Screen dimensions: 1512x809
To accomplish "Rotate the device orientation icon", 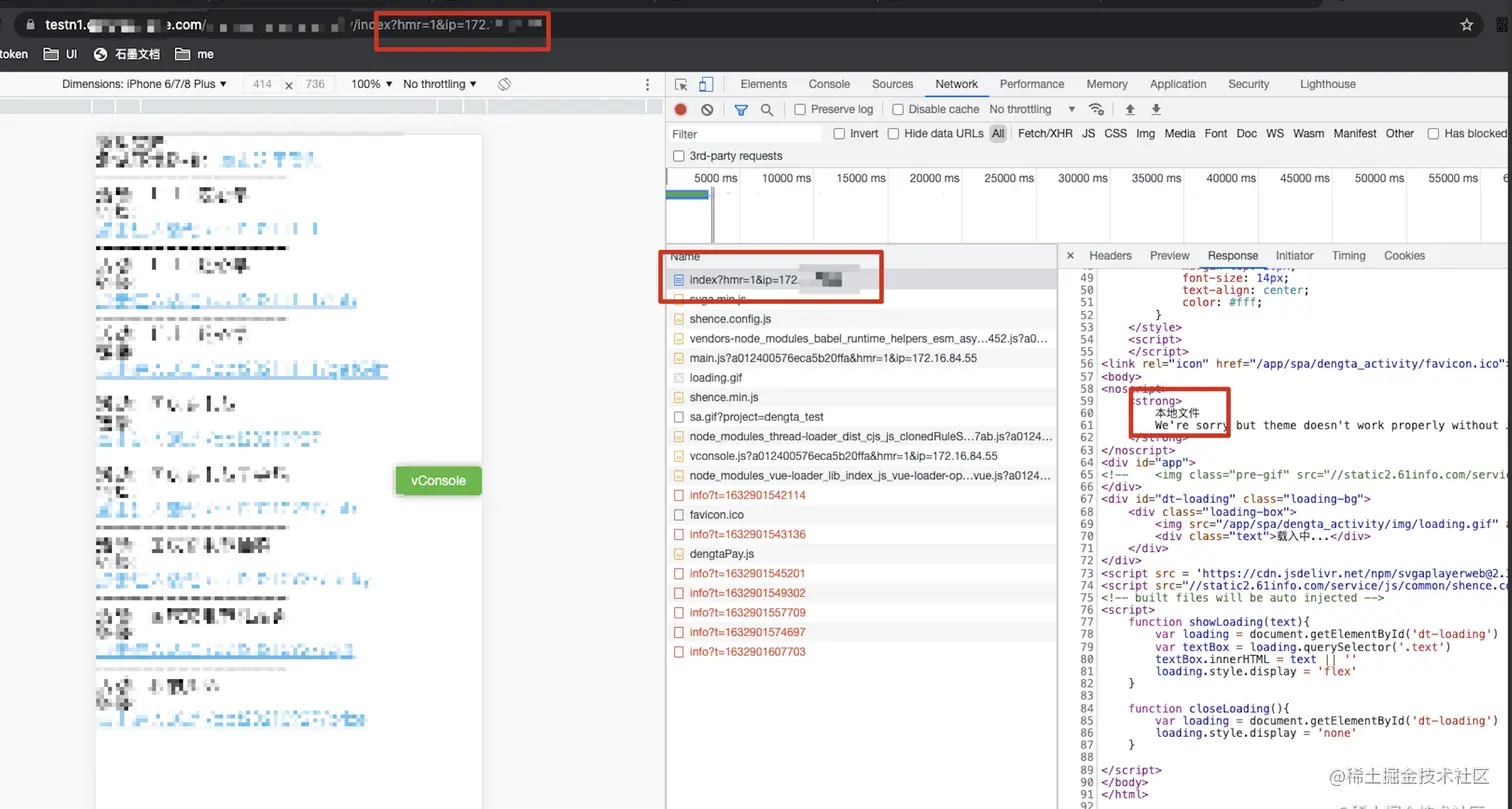I will click(x=505, y=85).
